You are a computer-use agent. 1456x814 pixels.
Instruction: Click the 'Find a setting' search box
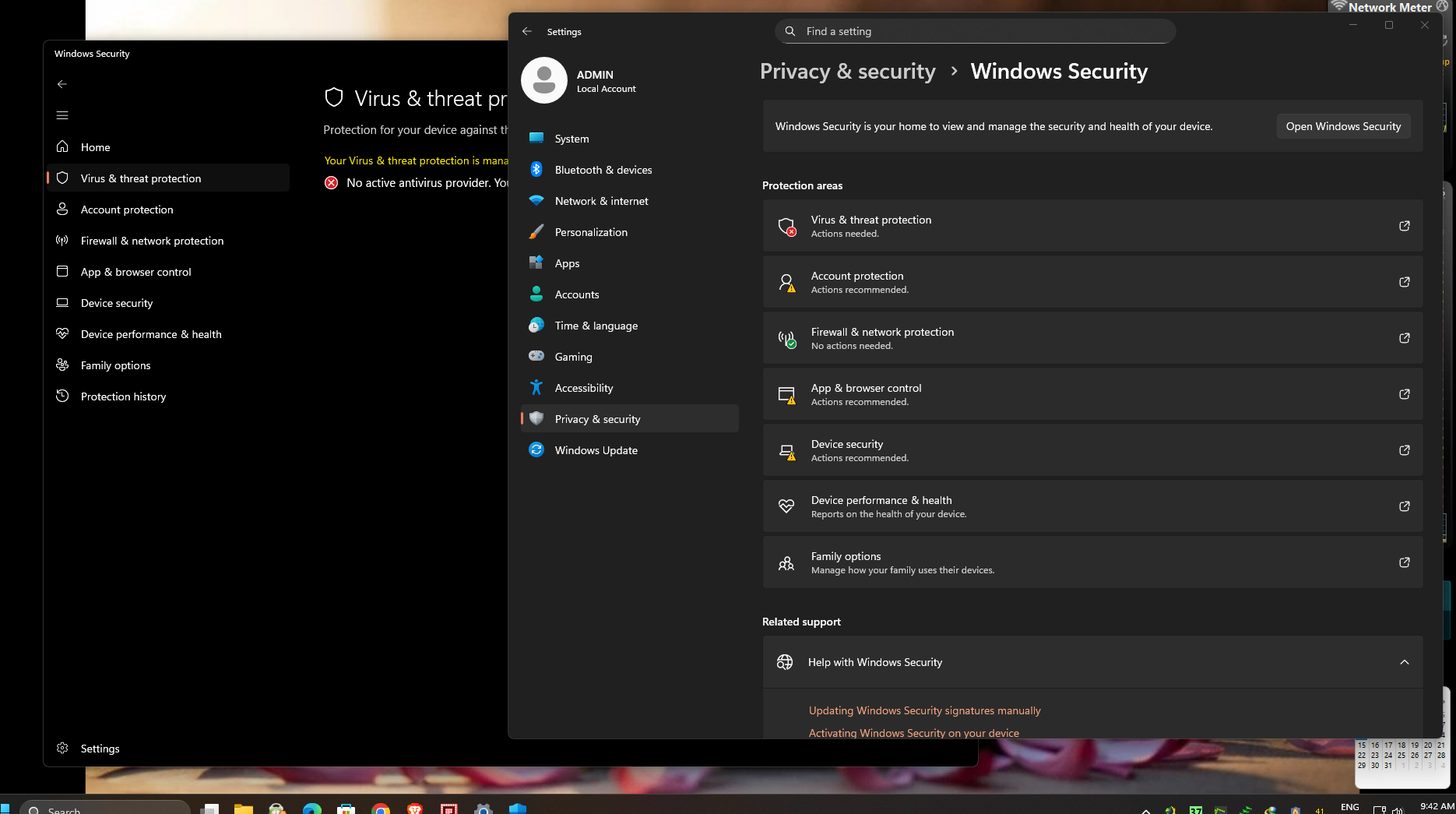coord(975,31)
